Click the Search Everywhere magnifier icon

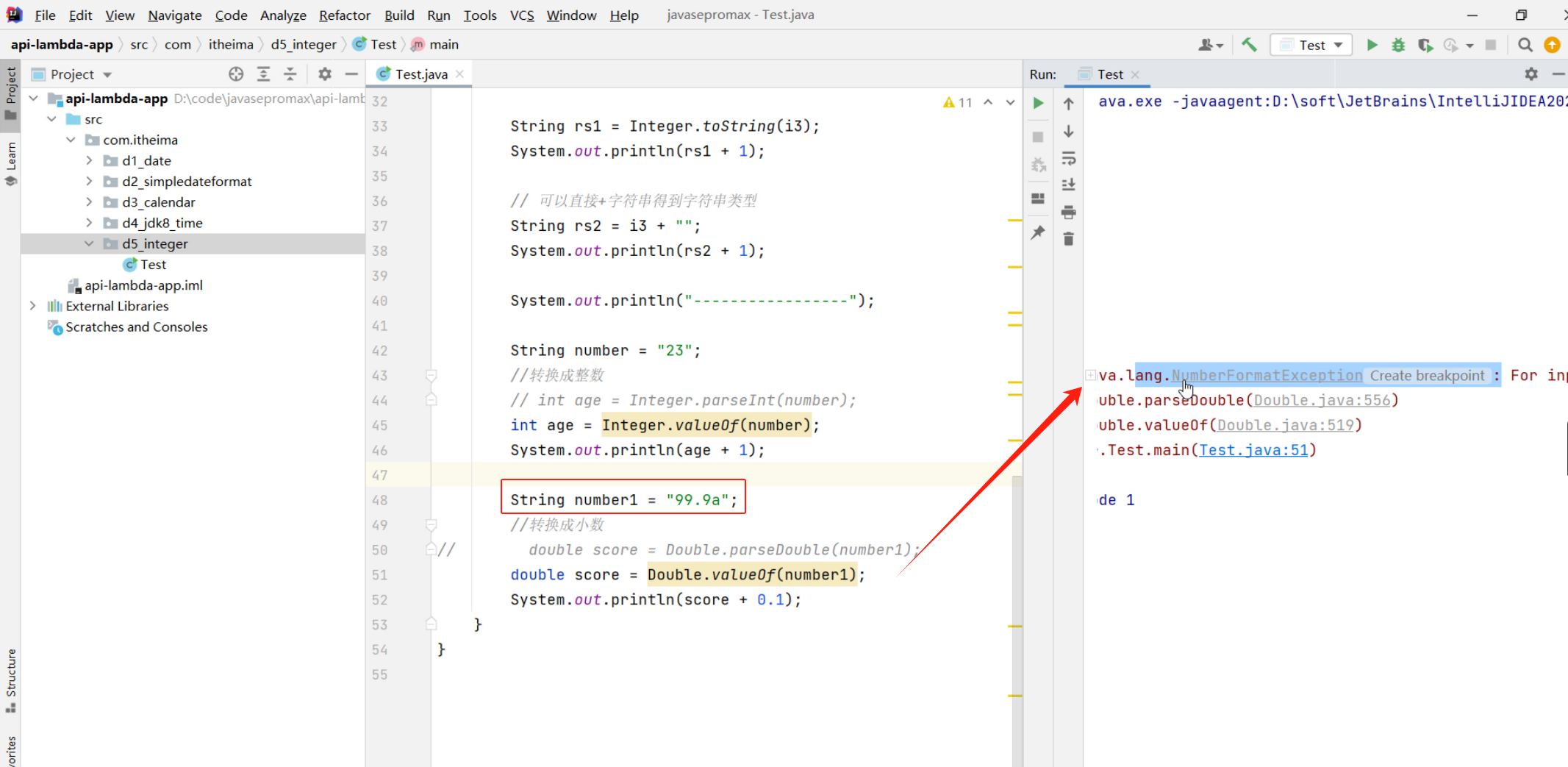1525,45
